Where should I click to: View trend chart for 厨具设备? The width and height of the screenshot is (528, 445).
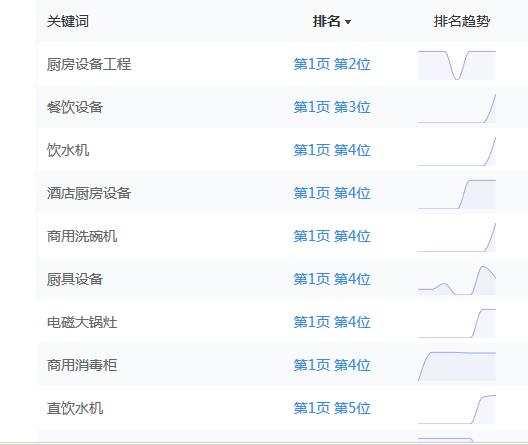point(457,280)
